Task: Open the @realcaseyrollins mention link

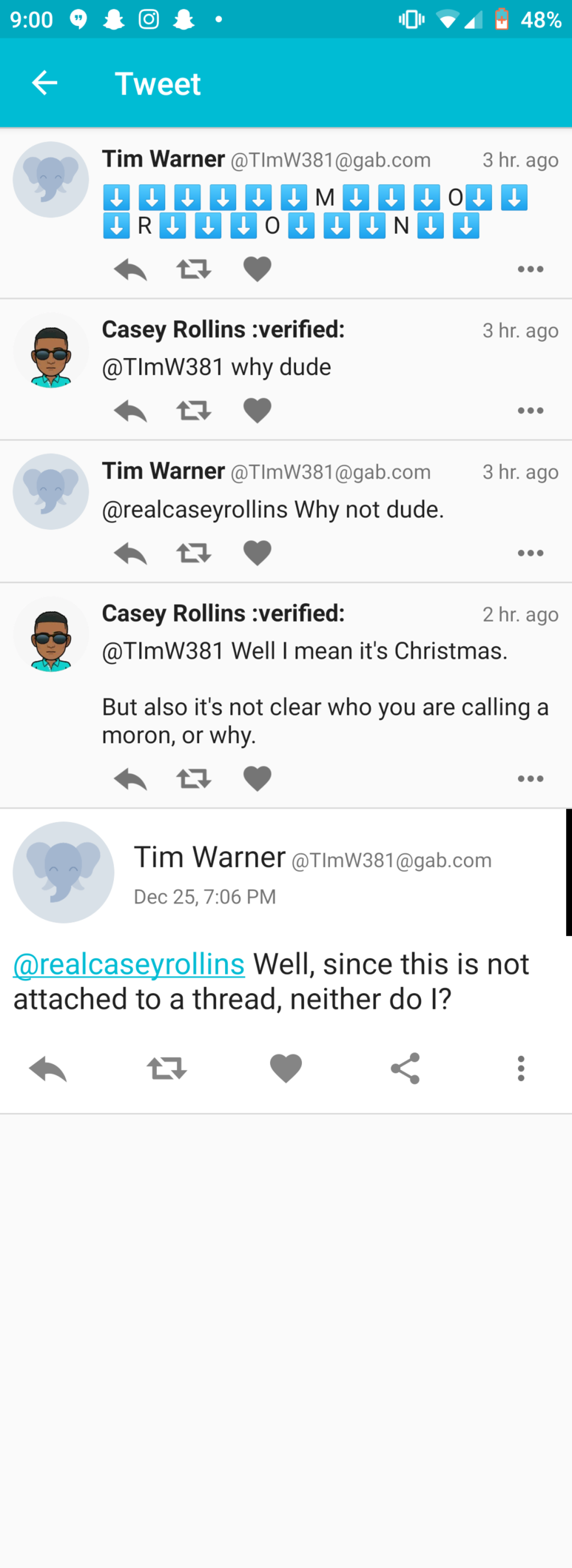Action: click(x=129, y=964)
